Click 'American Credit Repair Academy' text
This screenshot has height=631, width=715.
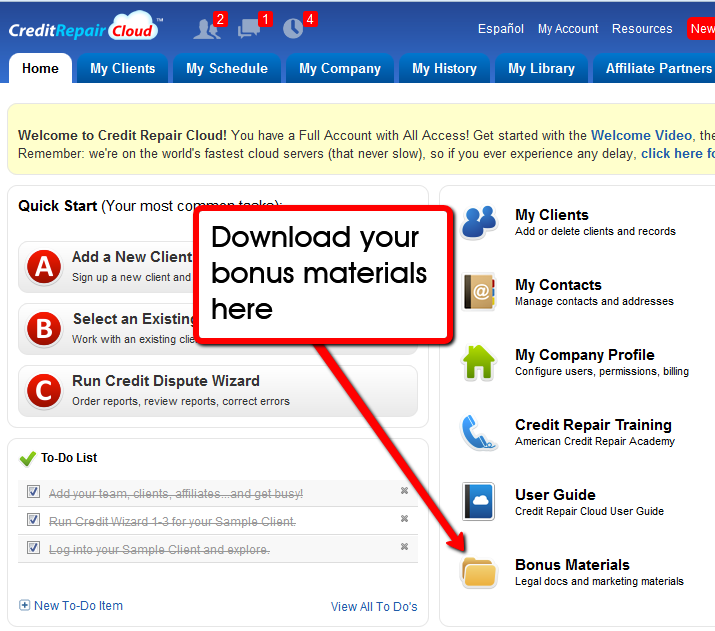pos(595,441)
